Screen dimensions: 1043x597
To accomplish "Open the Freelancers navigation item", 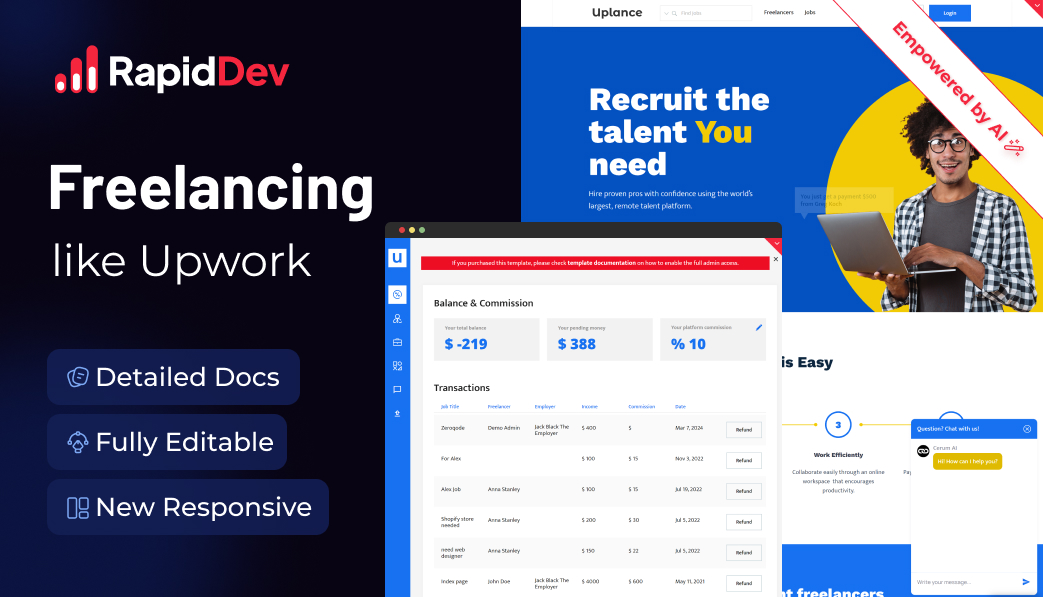I will pos(778,12).
